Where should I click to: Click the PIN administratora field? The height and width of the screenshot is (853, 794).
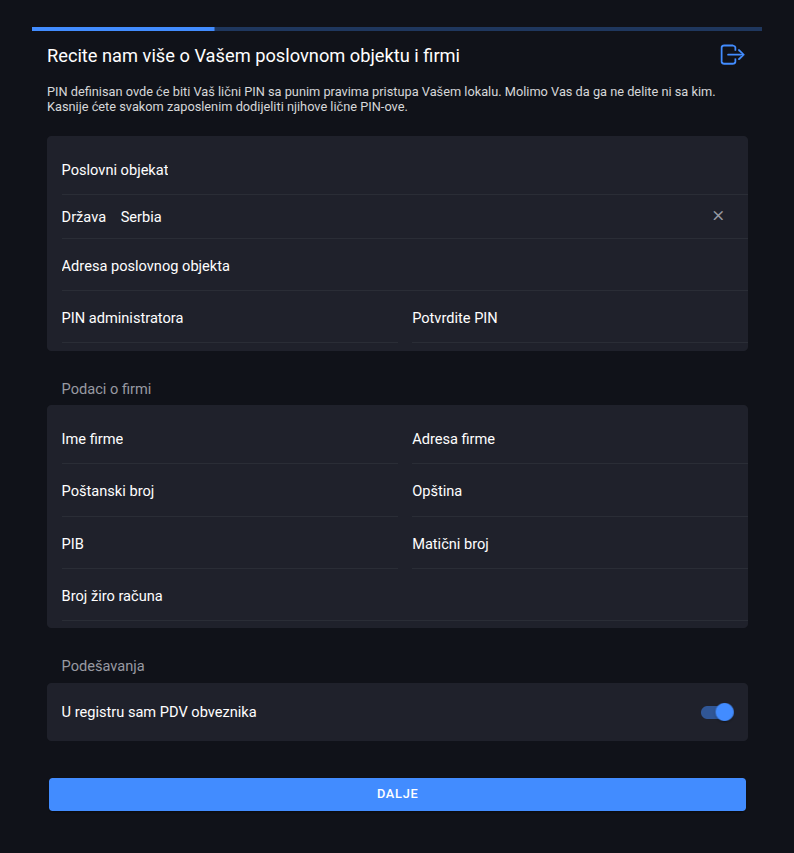[x=229, y=318]
